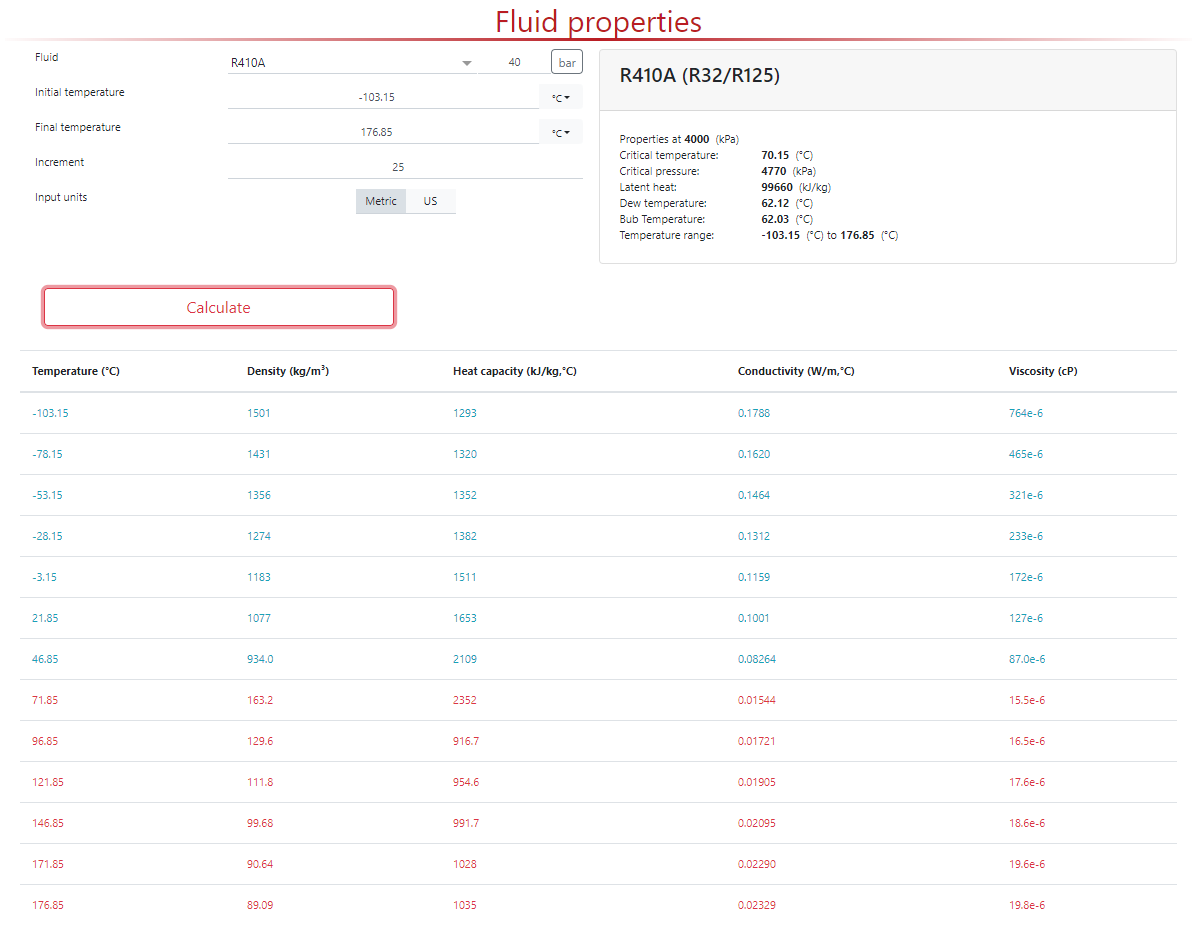Focus the Initial temperature input field
Image resolution: width=1195 pixels, height=932 pixels.
pos(383,97)
